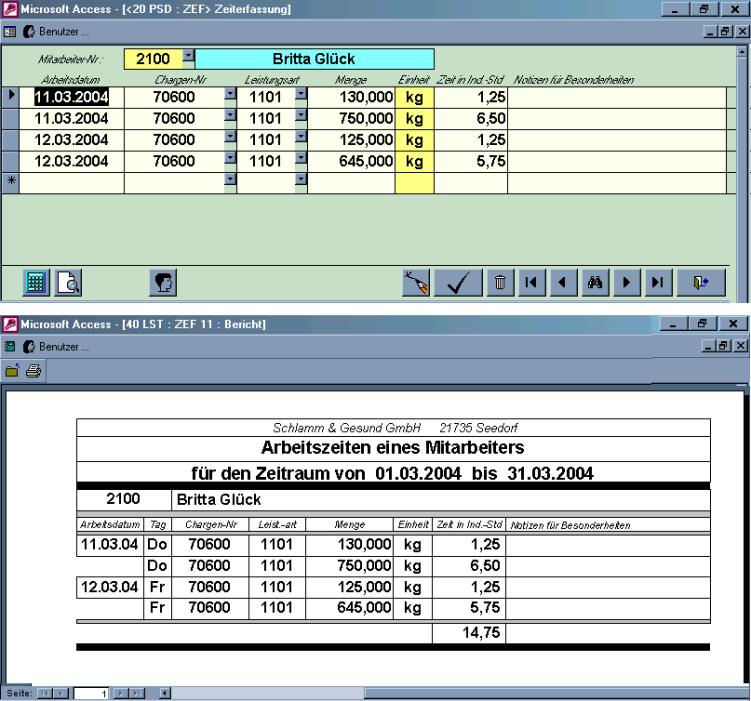Select the new empty record row marker
Image resolution: width=751 pixels, height=701 pixels.
[x=12, y=182]
